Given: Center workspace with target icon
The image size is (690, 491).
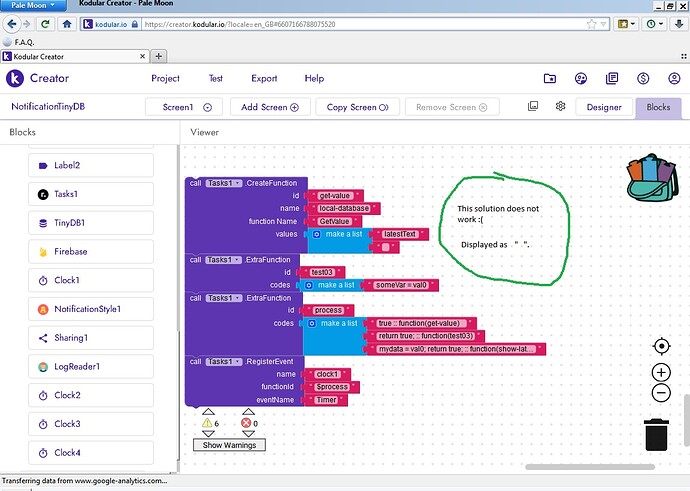Looking at the screenshot, I should [x=661, y=346].
